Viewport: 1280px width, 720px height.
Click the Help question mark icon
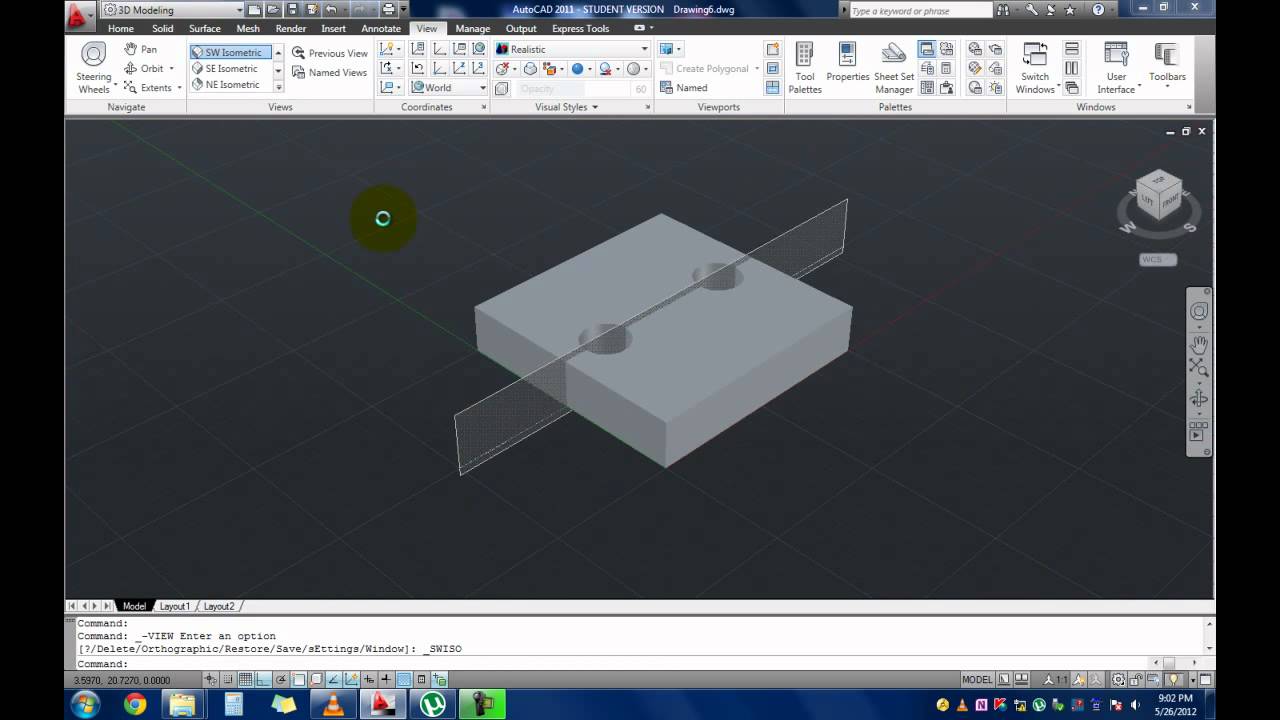click(1099, 9)
